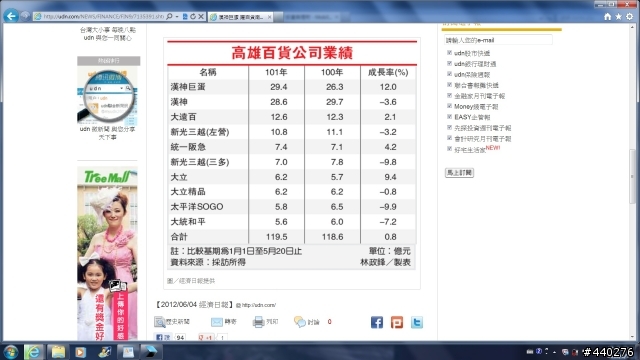This screenshot has width=640, height=360.
Task: Click the 轉寄 forward mail icon
Action: (x=217, y=322)
